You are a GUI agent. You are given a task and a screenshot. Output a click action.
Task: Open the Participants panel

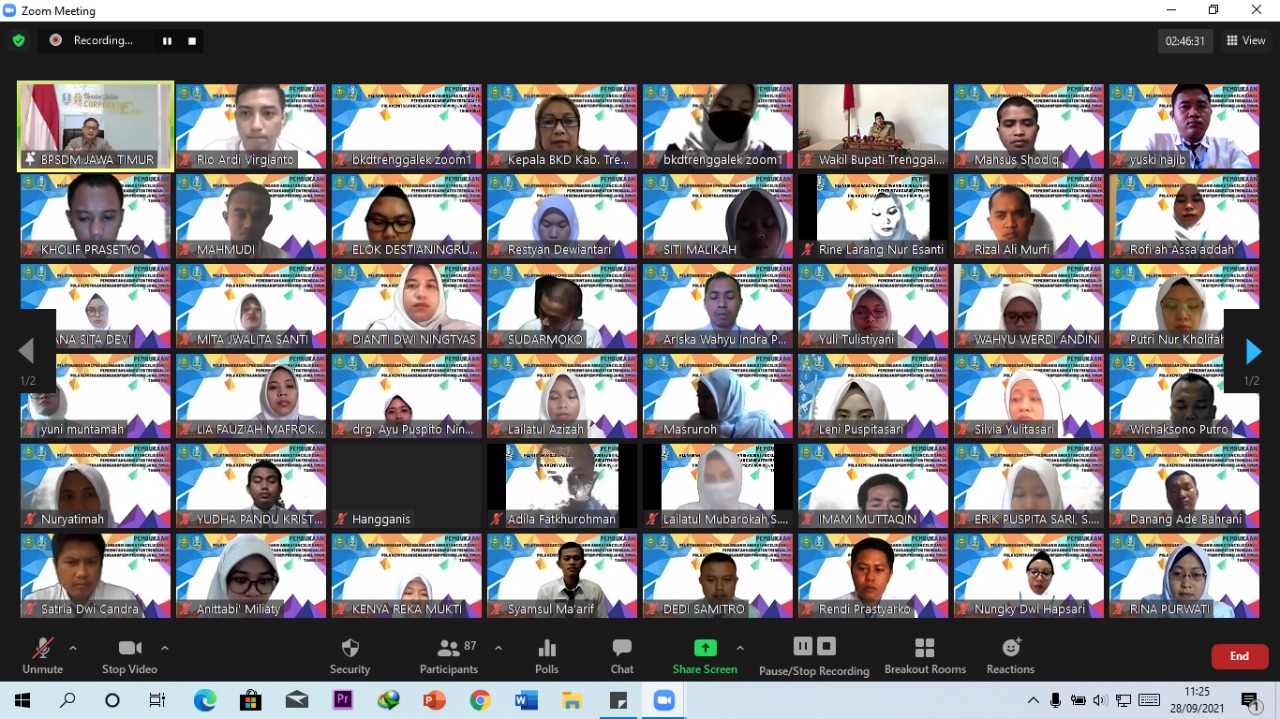[449, 655]
